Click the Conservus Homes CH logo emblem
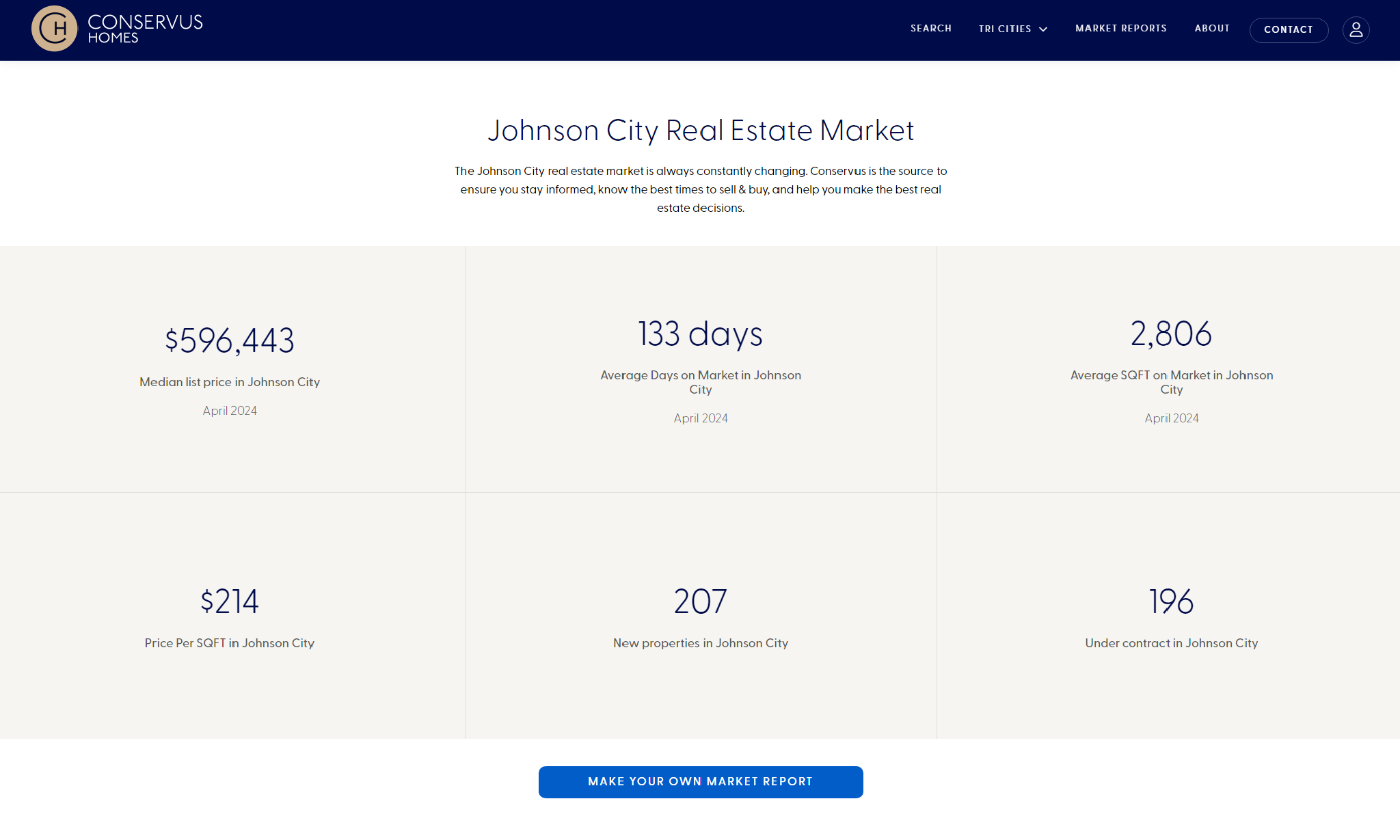 coord(55,29)
